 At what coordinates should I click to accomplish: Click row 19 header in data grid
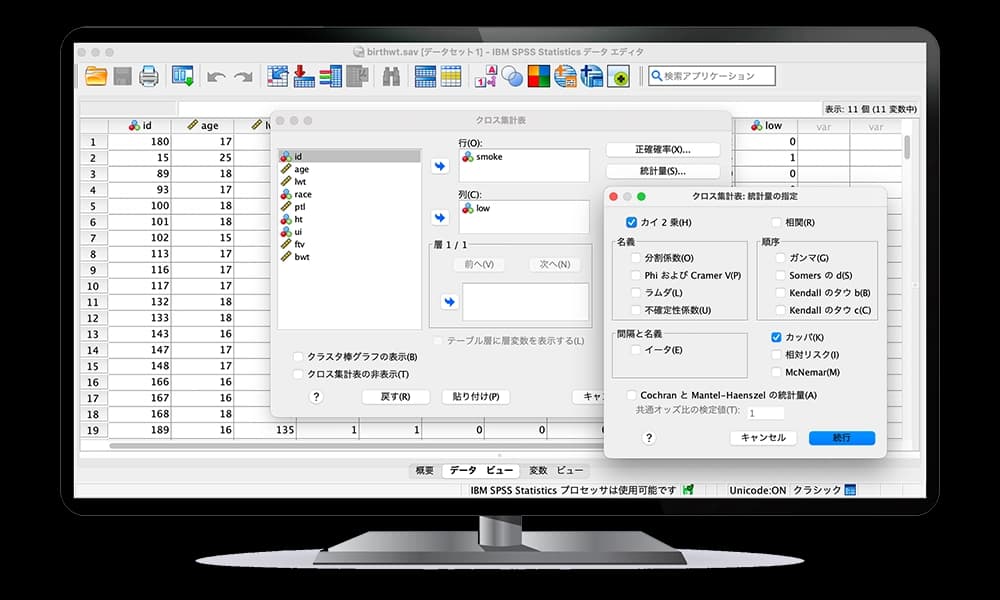[x=93, y=430]
